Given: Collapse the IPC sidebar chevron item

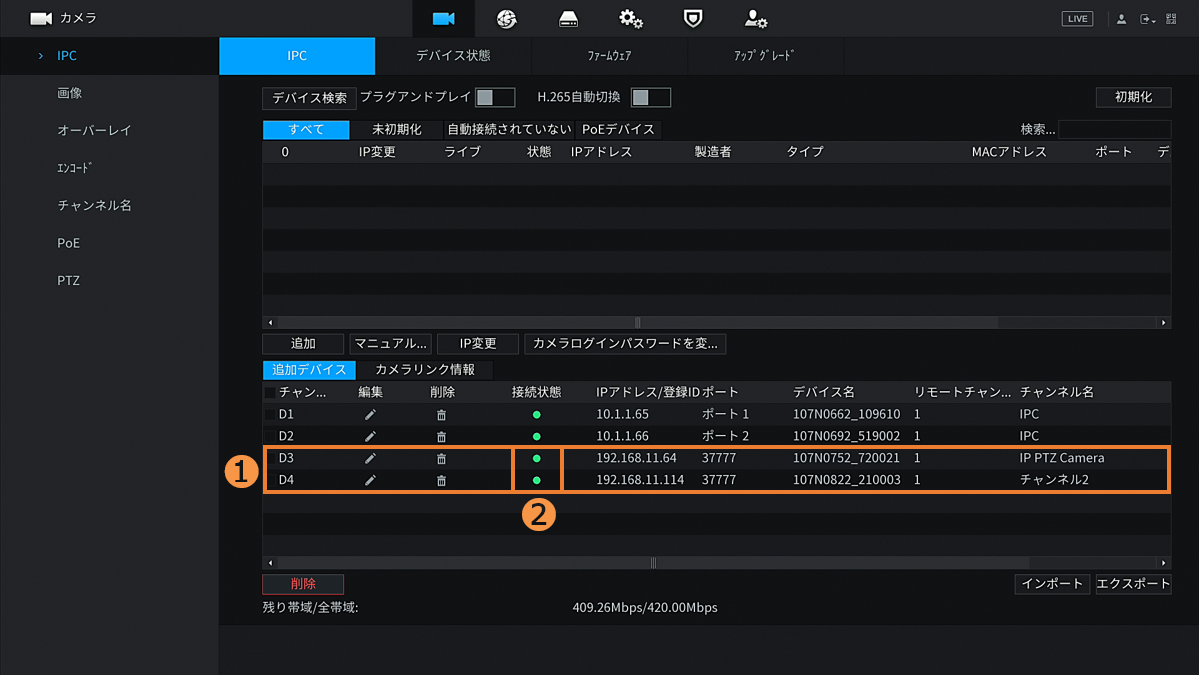Looking at the screenshot, I should (x=41, y=56).
